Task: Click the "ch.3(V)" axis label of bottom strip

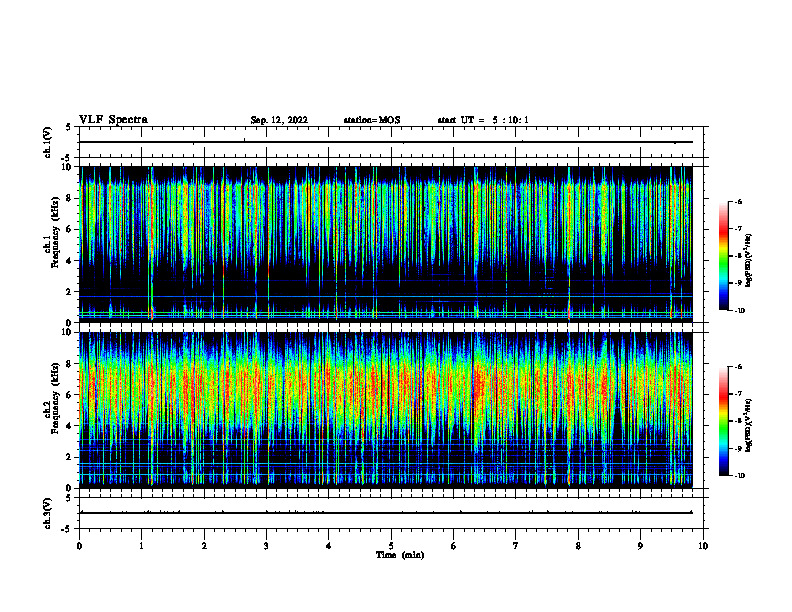Action: [x=48, y=513]
